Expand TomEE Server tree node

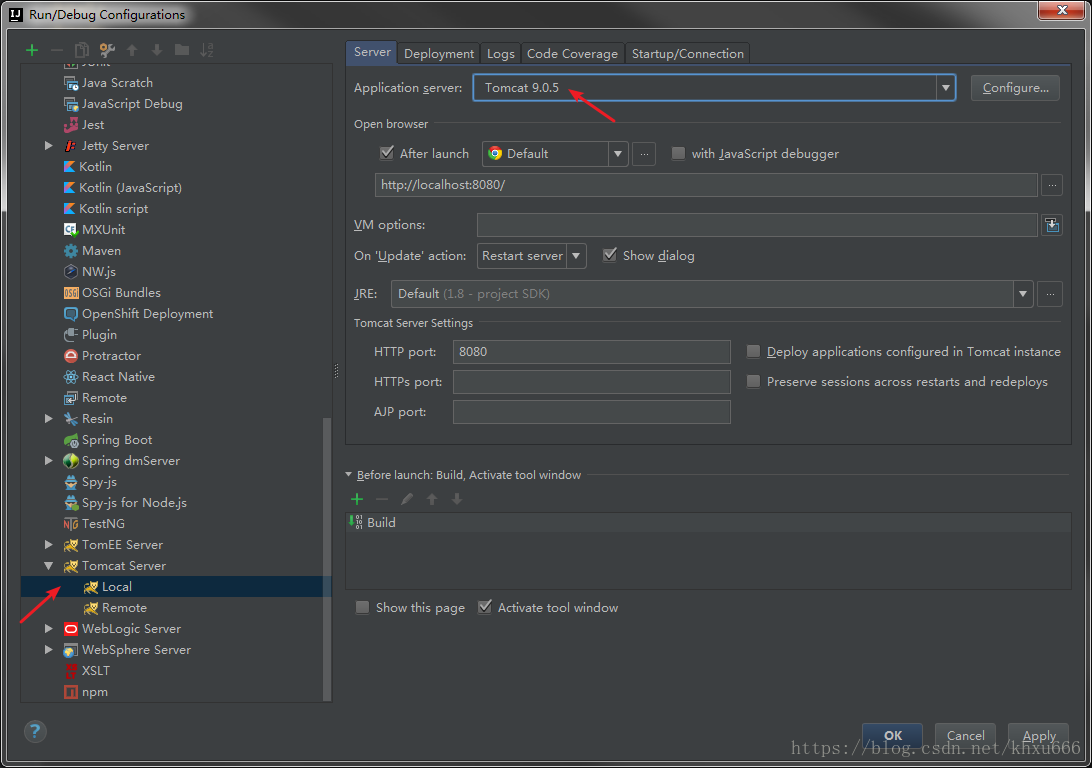(x=49, y=544)
